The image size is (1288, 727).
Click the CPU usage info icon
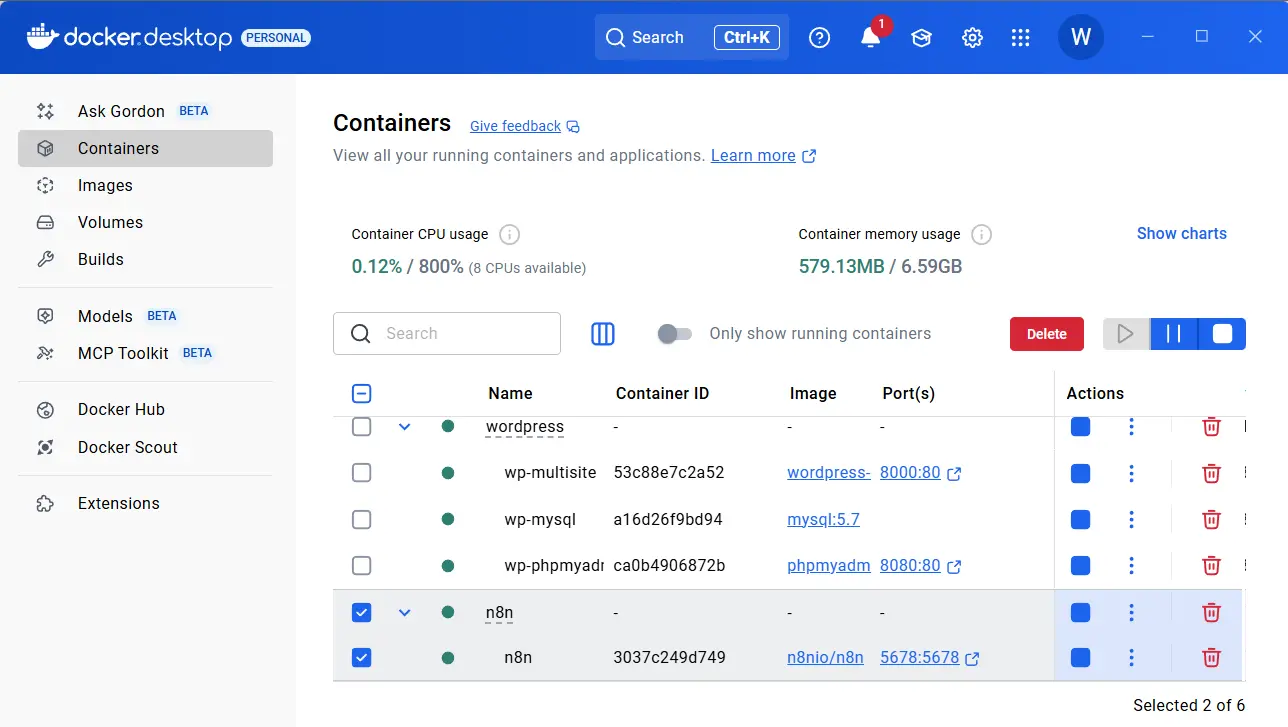click(x=510, y=235)
